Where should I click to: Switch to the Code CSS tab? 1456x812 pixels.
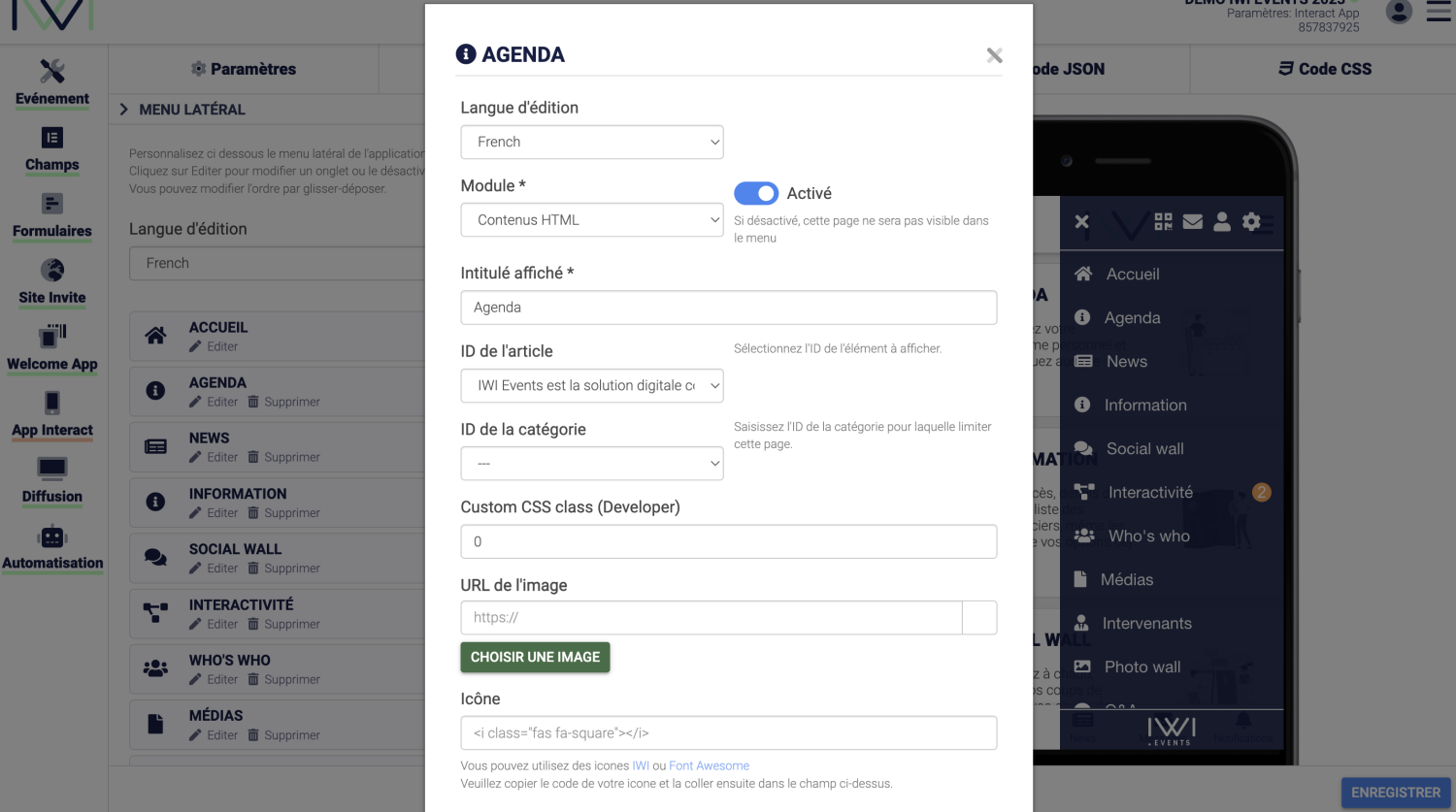click(x=1325, y=69)
